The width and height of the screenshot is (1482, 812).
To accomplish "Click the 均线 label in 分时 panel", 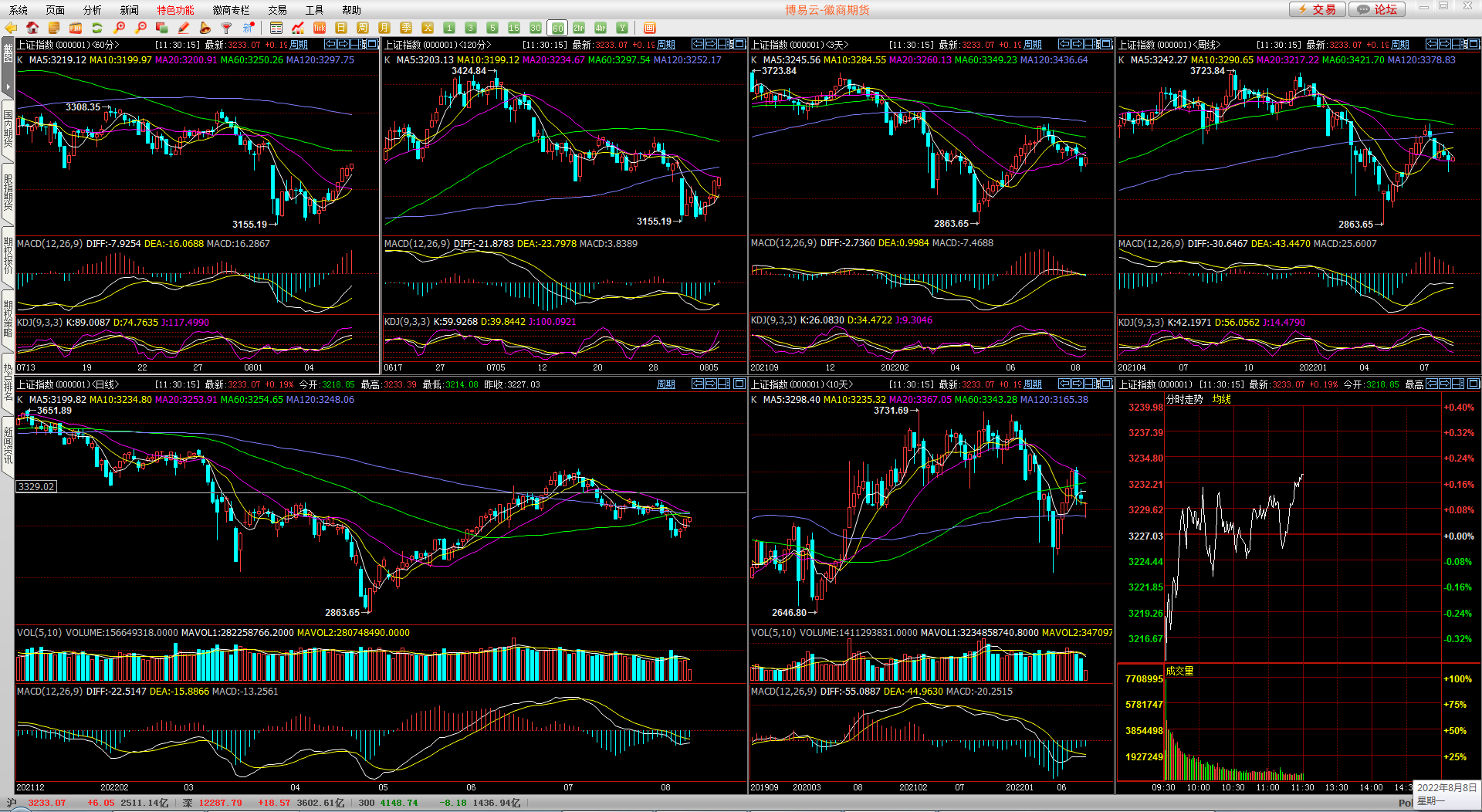I will [x=1222, y=400].
